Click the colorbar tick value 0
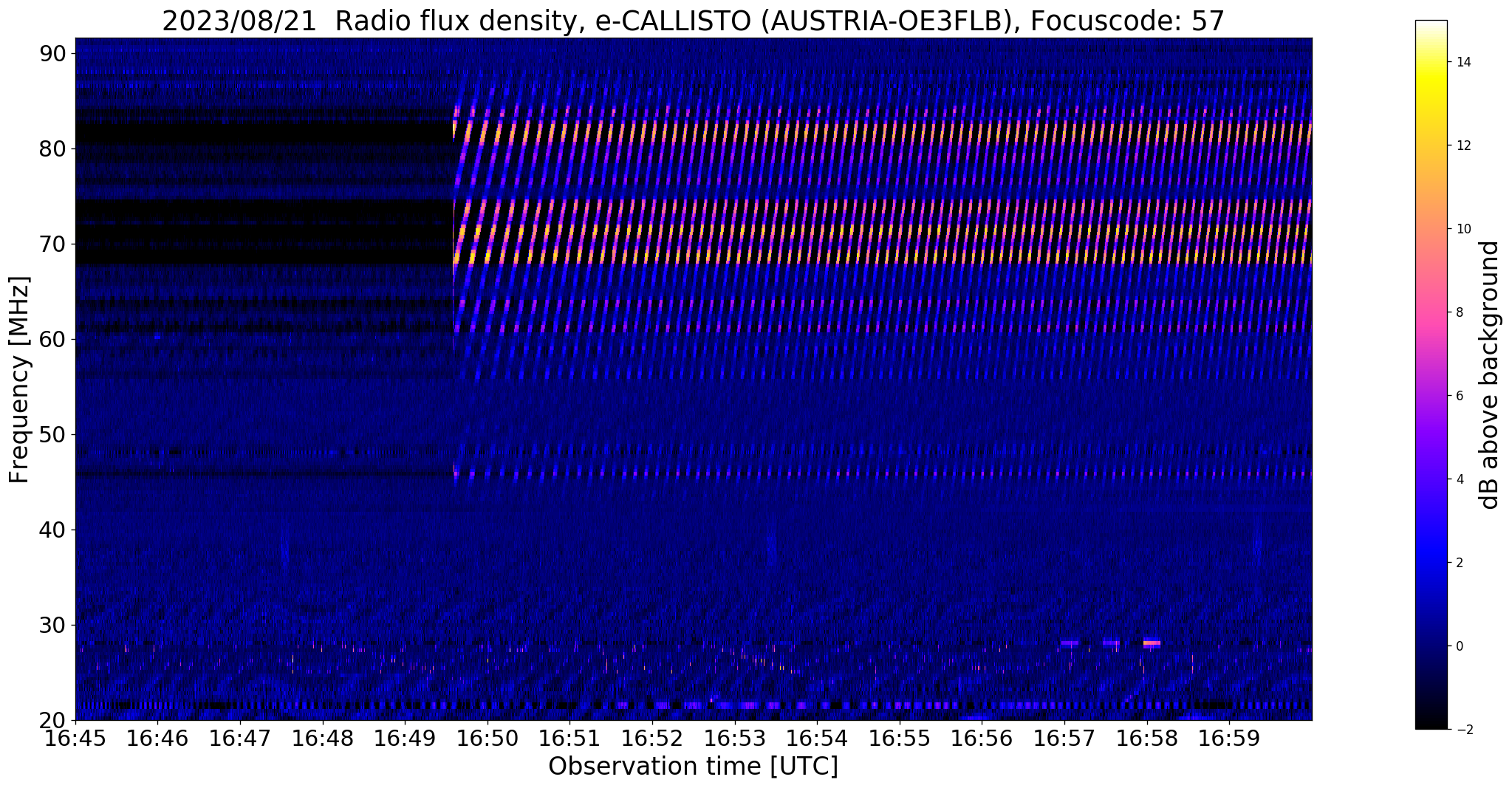The height and width of the screenshot is (788, 1512). [x=1459, y=646]
